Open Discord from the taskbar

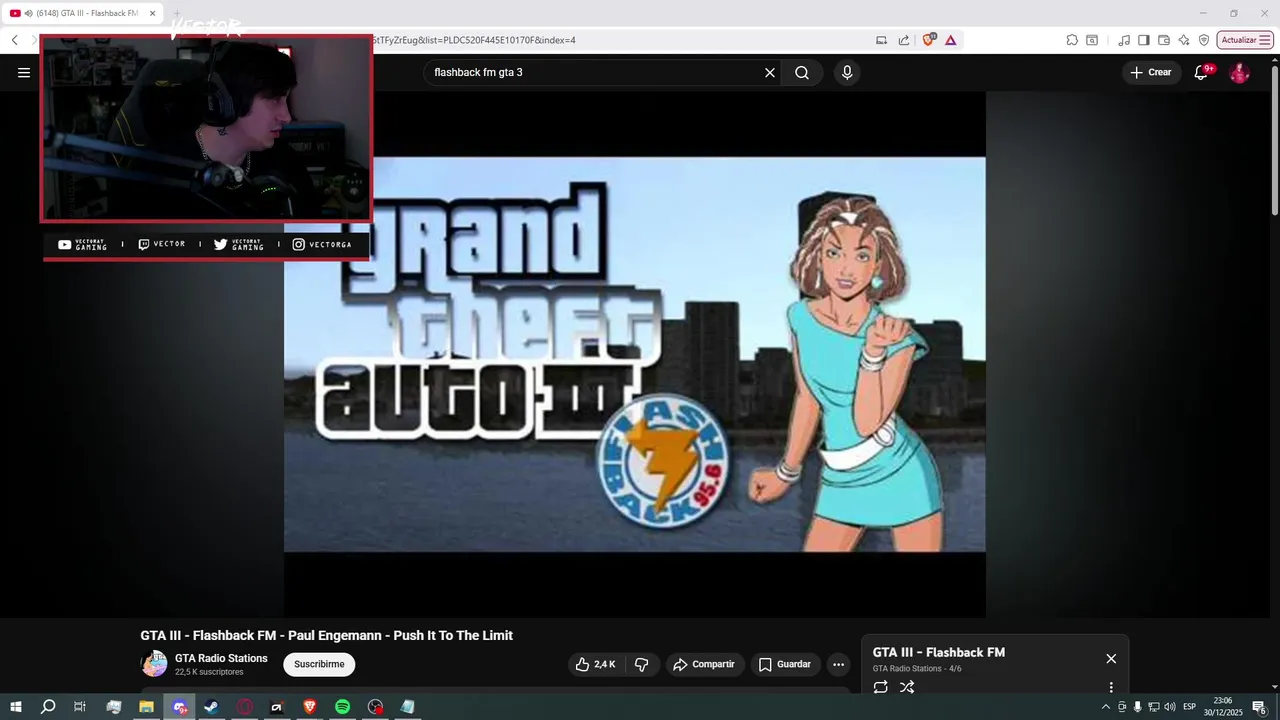point(179,707)
